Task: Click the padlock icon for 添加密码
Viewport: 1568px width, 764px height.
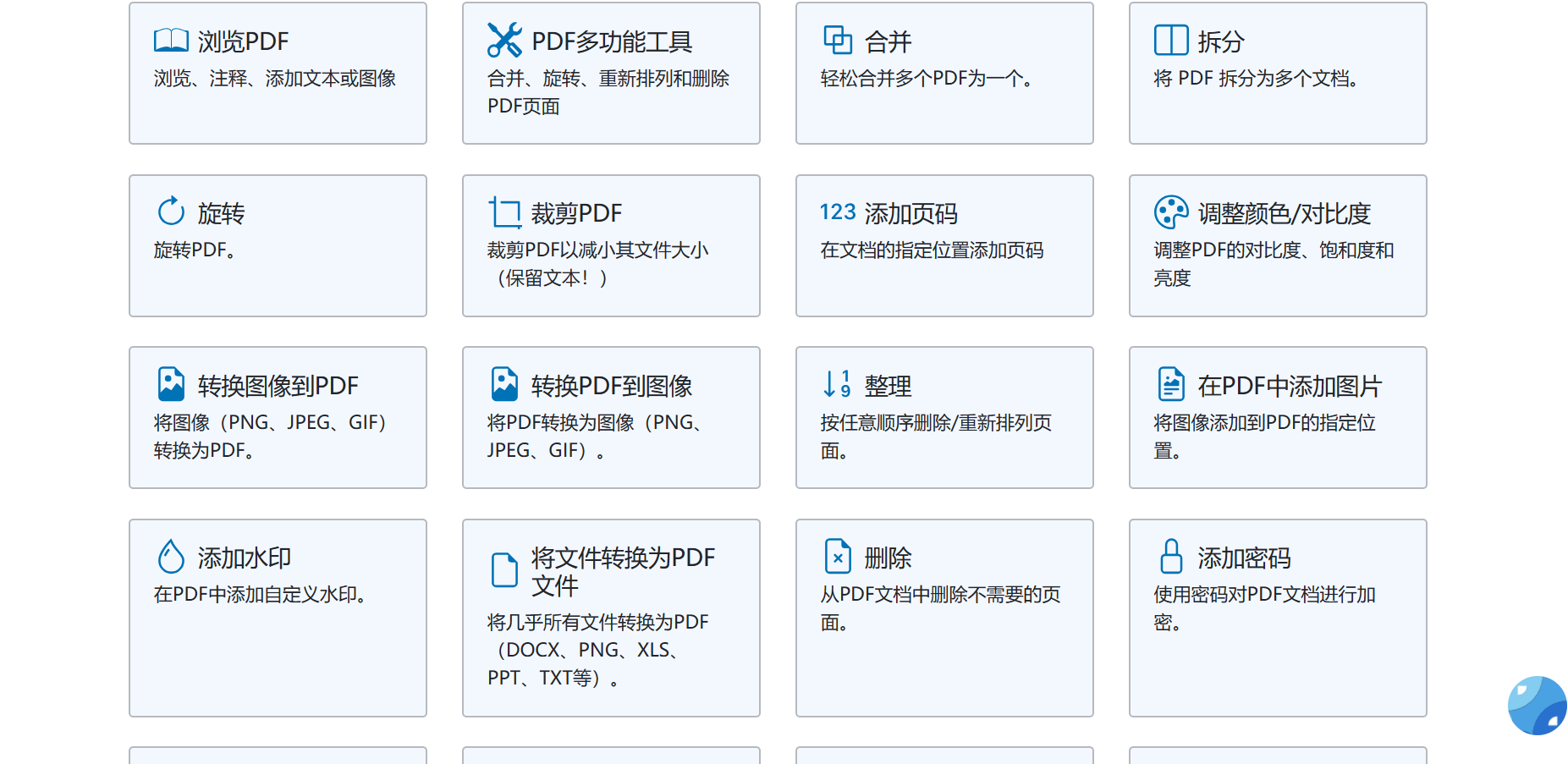Action: 1171,557
